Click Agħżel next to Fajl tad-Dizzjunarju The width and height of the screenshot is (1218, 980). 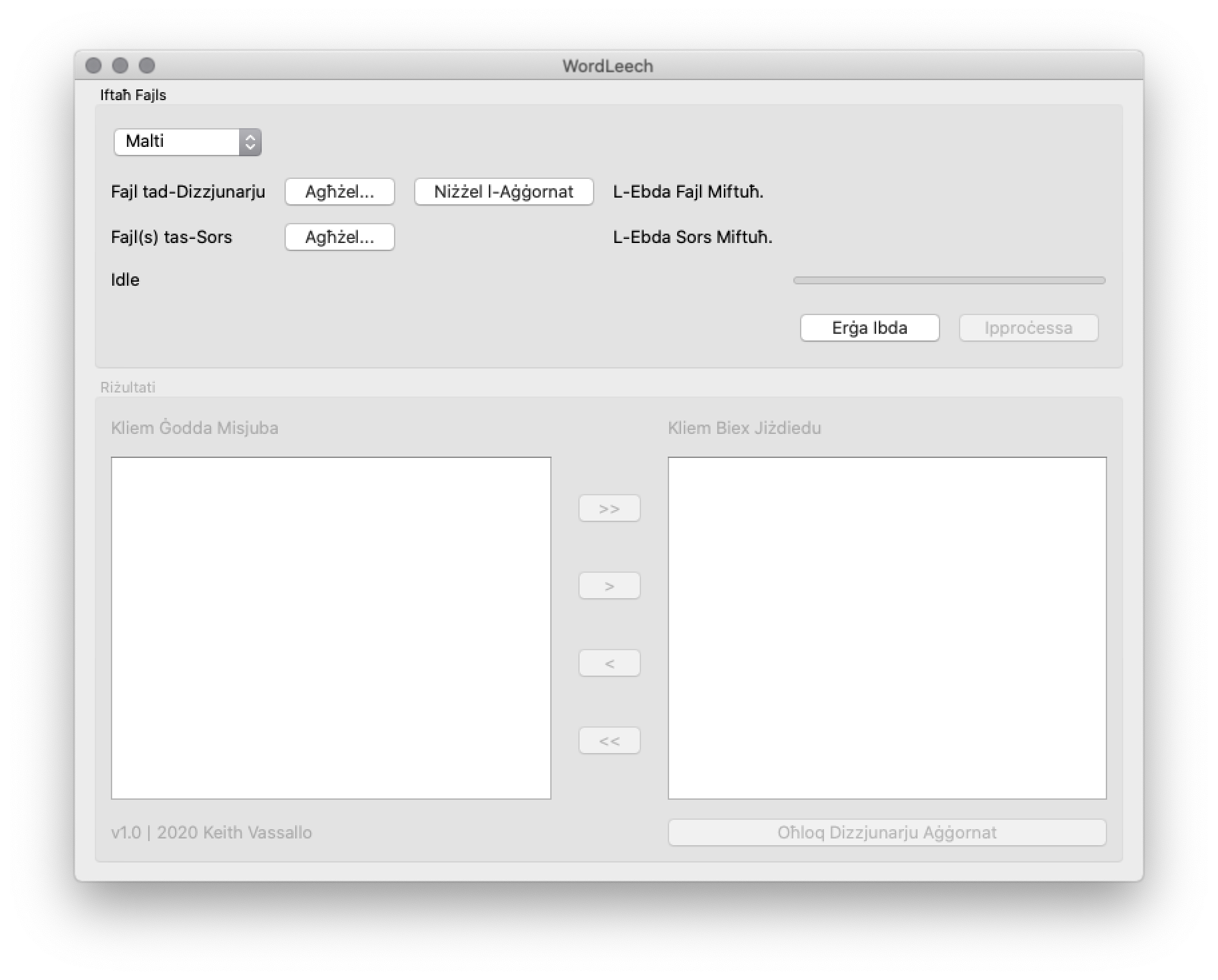point(339,192)
